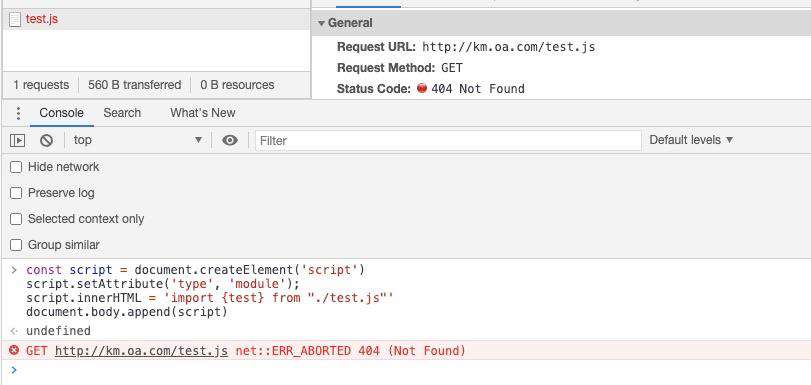Clear the console with the ban icon
Screen dimensions: 811x385
(47, 140)
